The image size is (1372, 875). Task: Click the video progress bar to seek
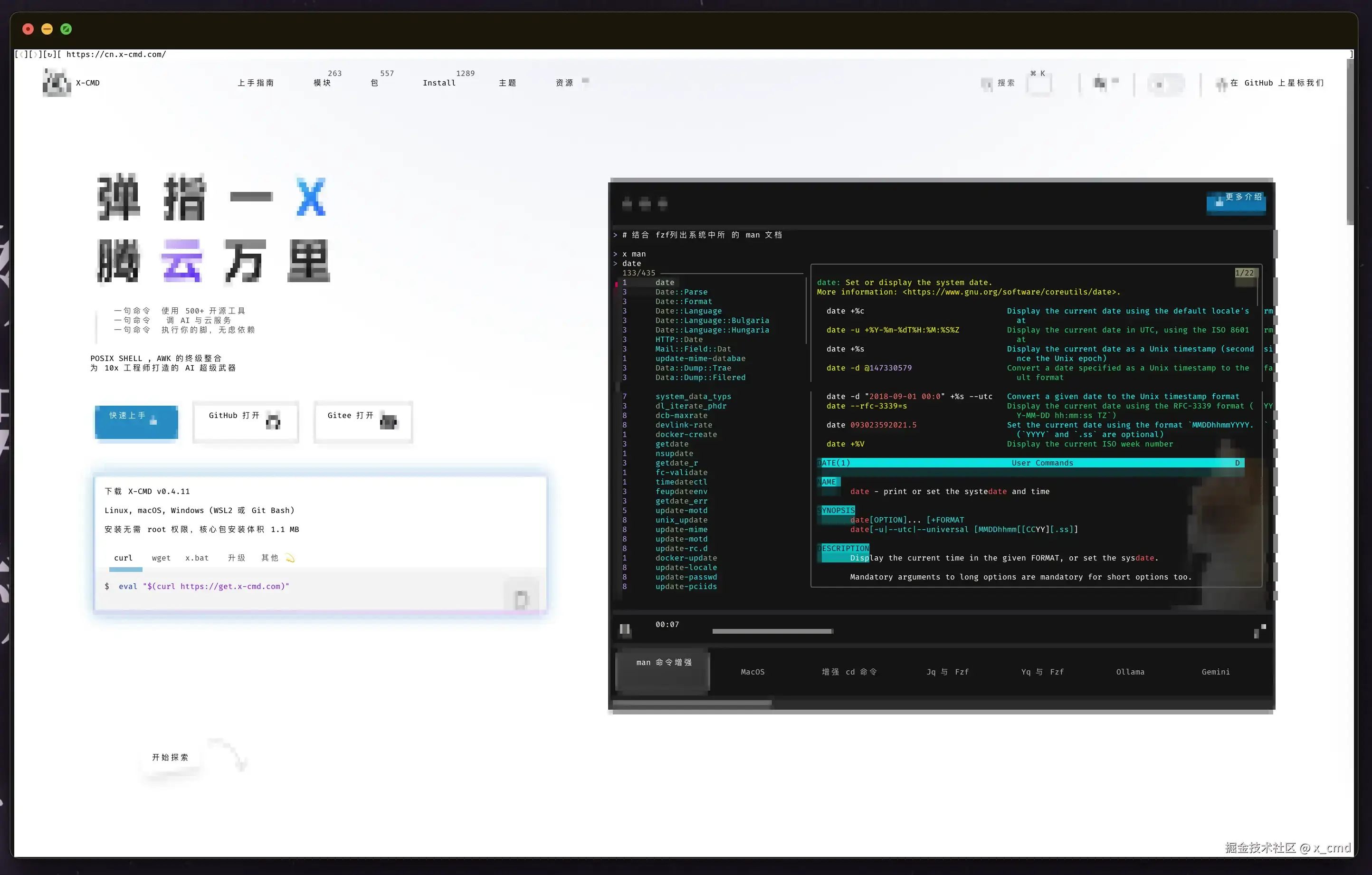772,631
